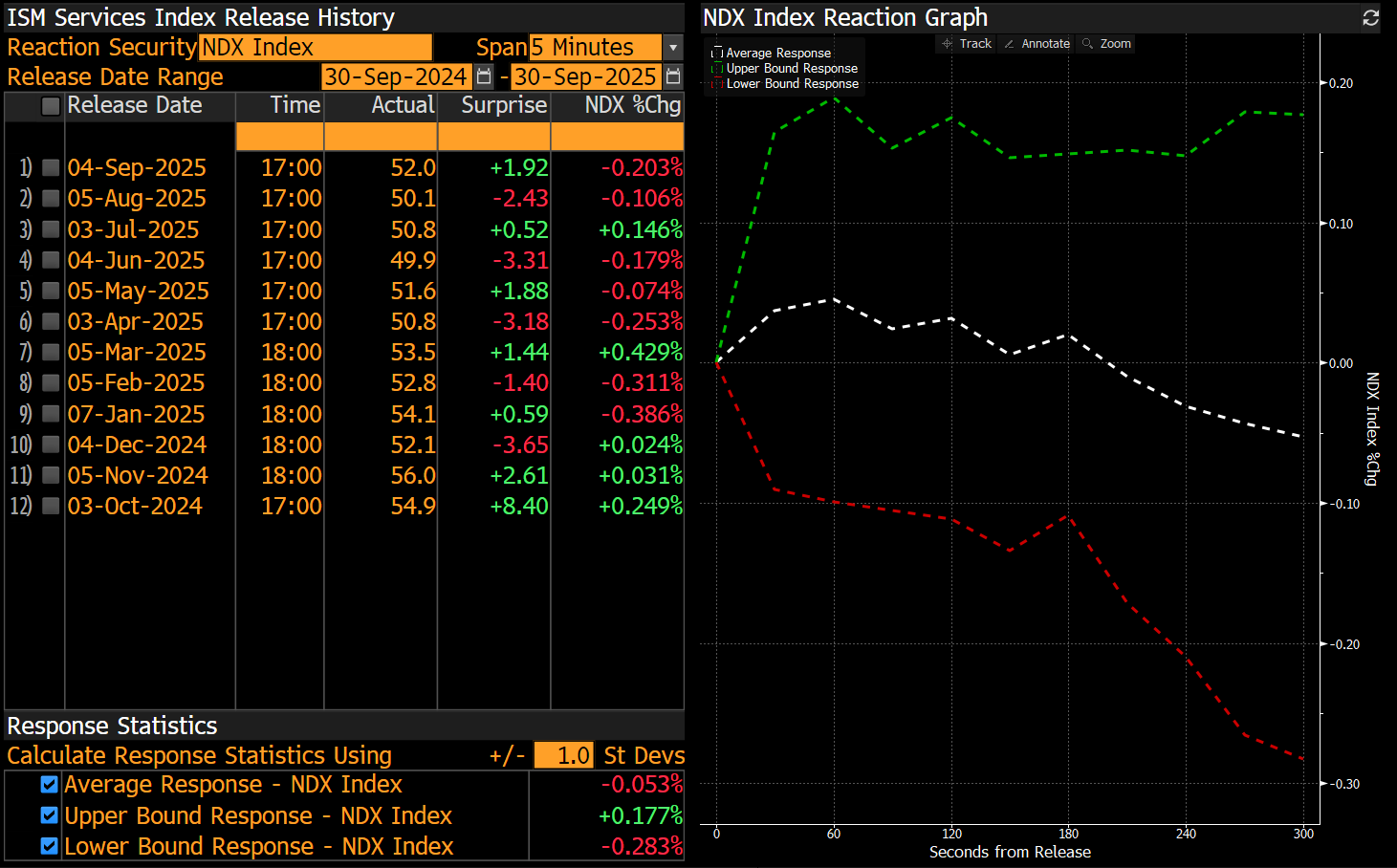
Task: Activate the Zoom magnifier tool
Action: point(1106,44)
